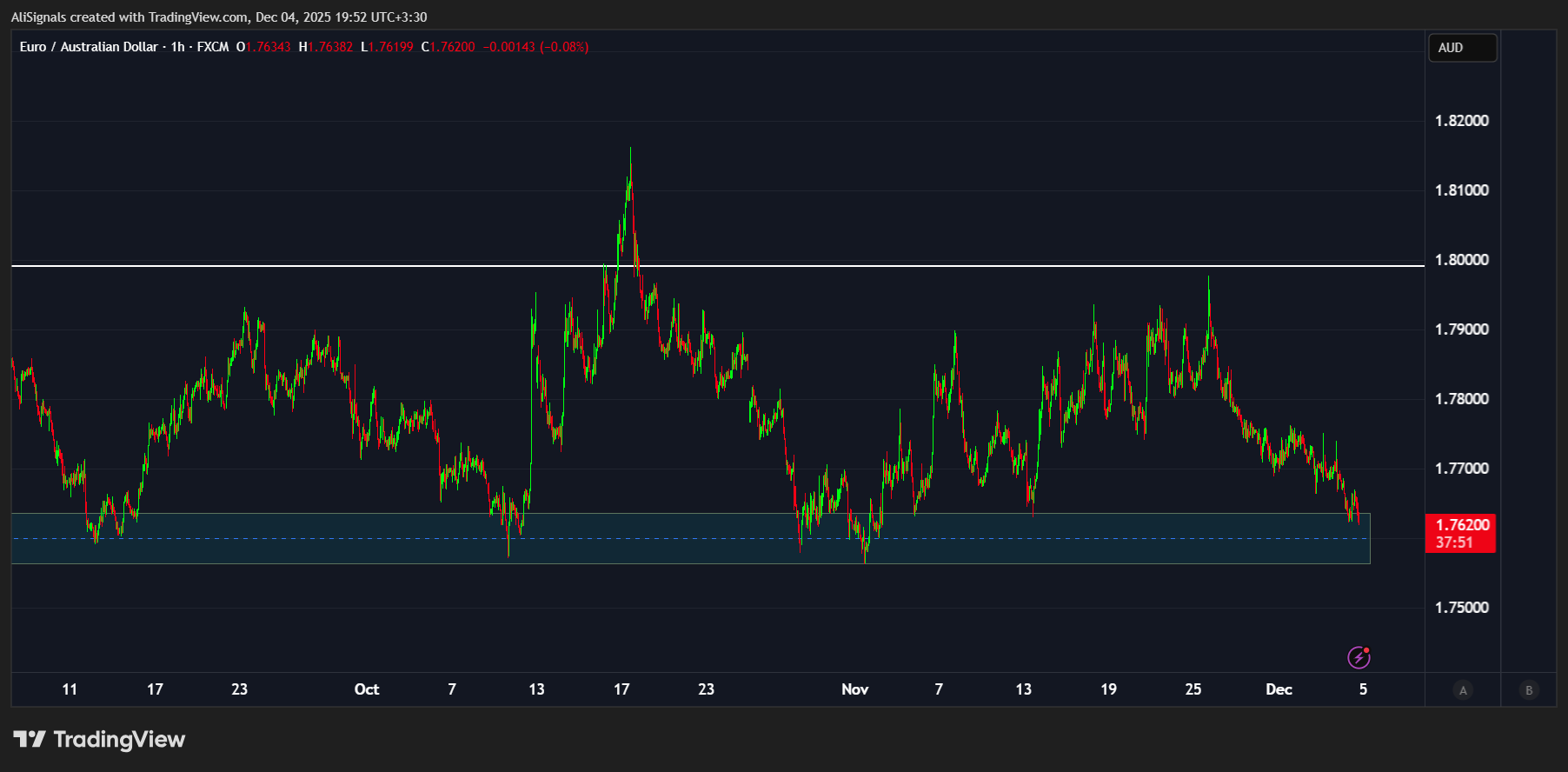The height and width of the screenshot is (772, 1568).
Task: Select the teal support zone rectangle
Action: click(691, 538)
